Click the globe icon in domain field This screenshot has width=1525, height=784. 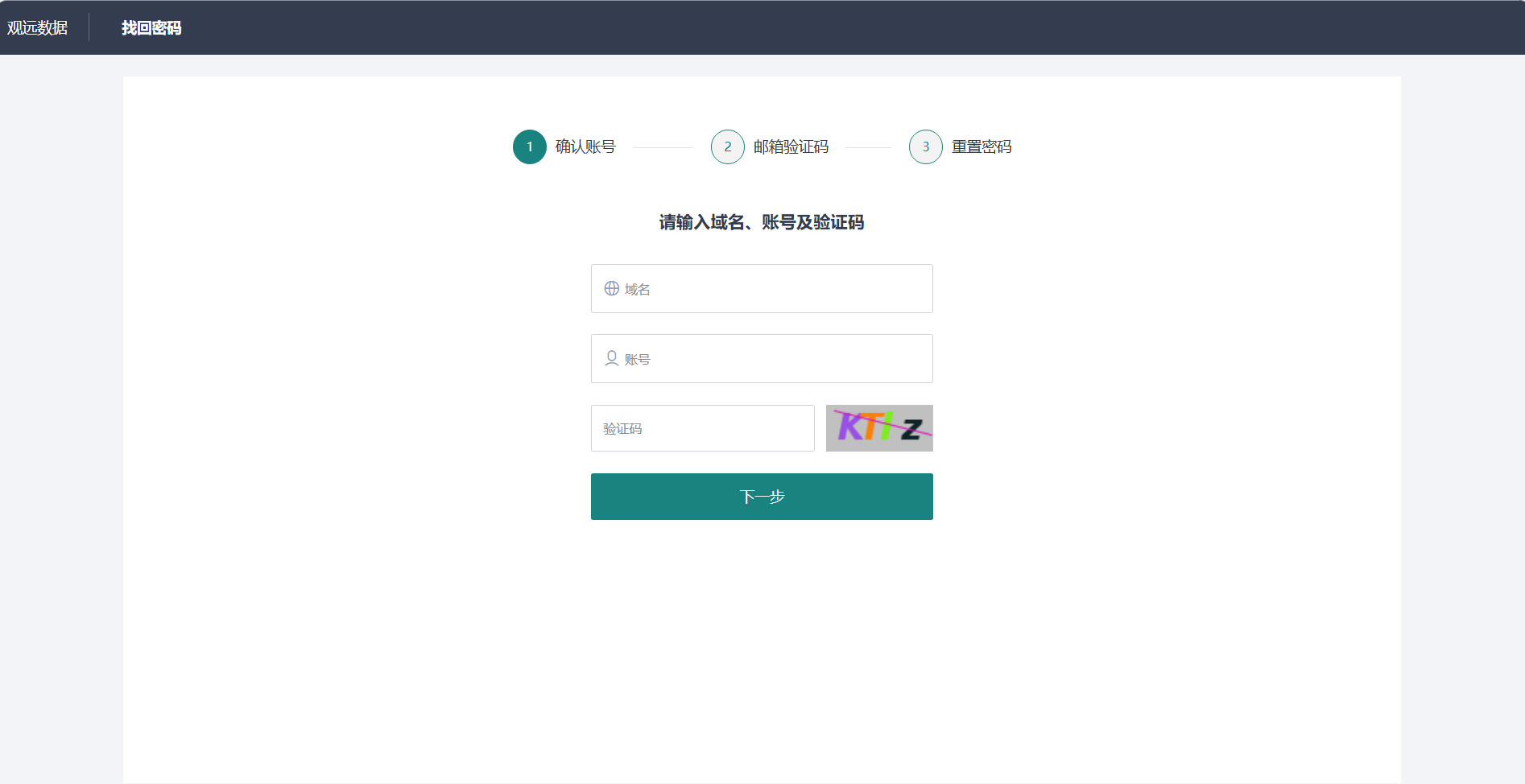pos(612,289)
